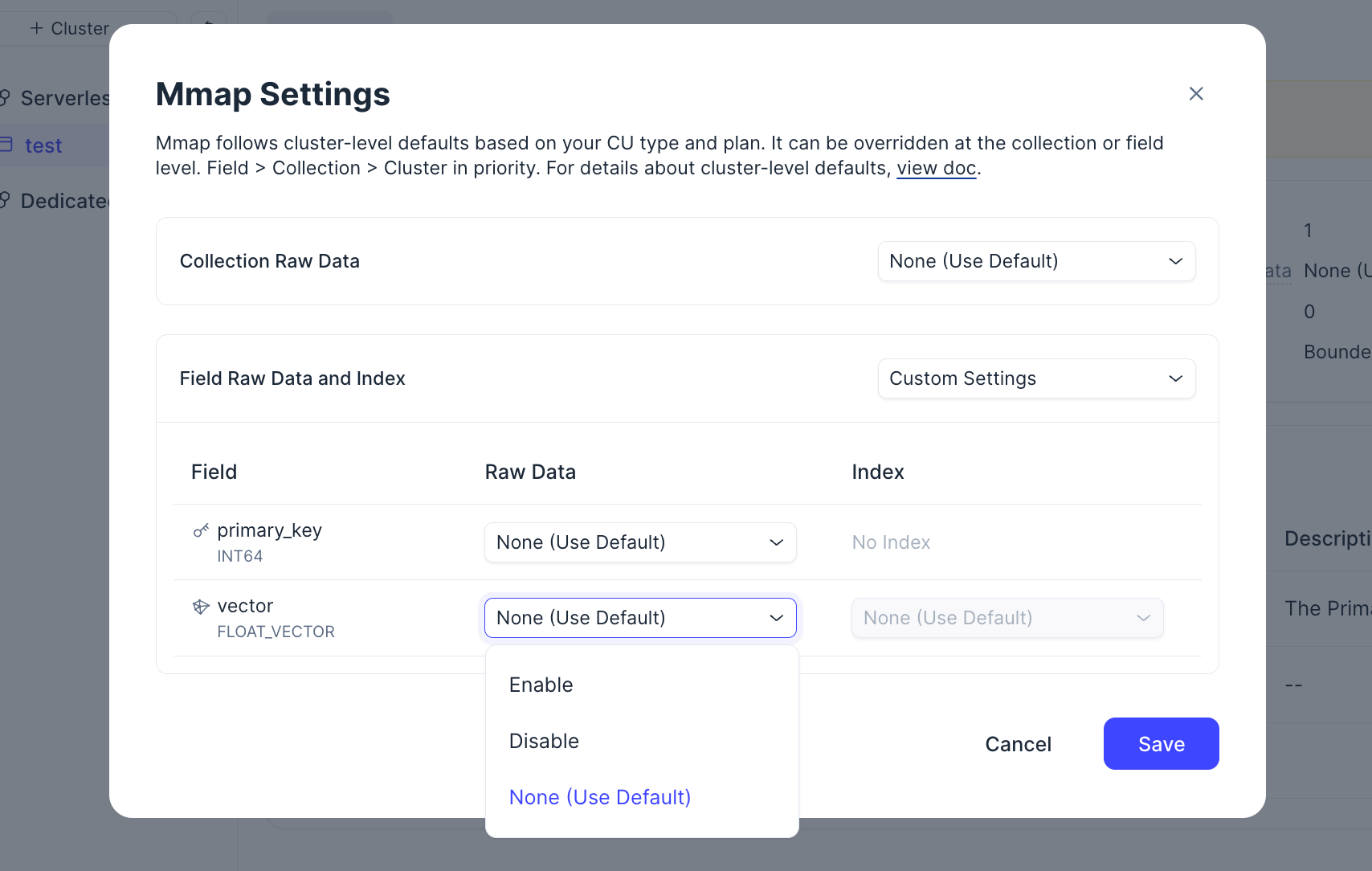This screenshot has height=871, width=1372.
Task: Open Field Raw Data and Index dropdown
Action: tap(1035, 378)
